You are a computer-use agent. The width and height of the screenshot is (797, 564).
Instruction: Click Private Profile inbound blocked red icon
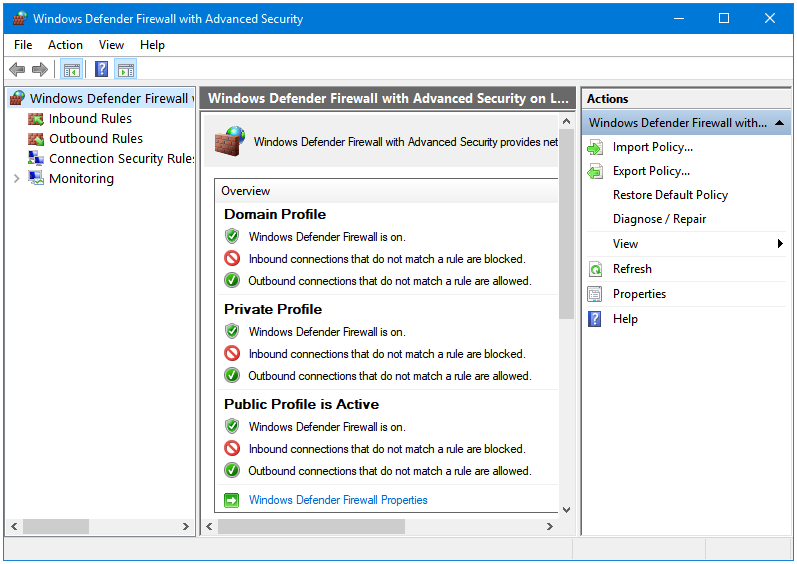[232, 354]
